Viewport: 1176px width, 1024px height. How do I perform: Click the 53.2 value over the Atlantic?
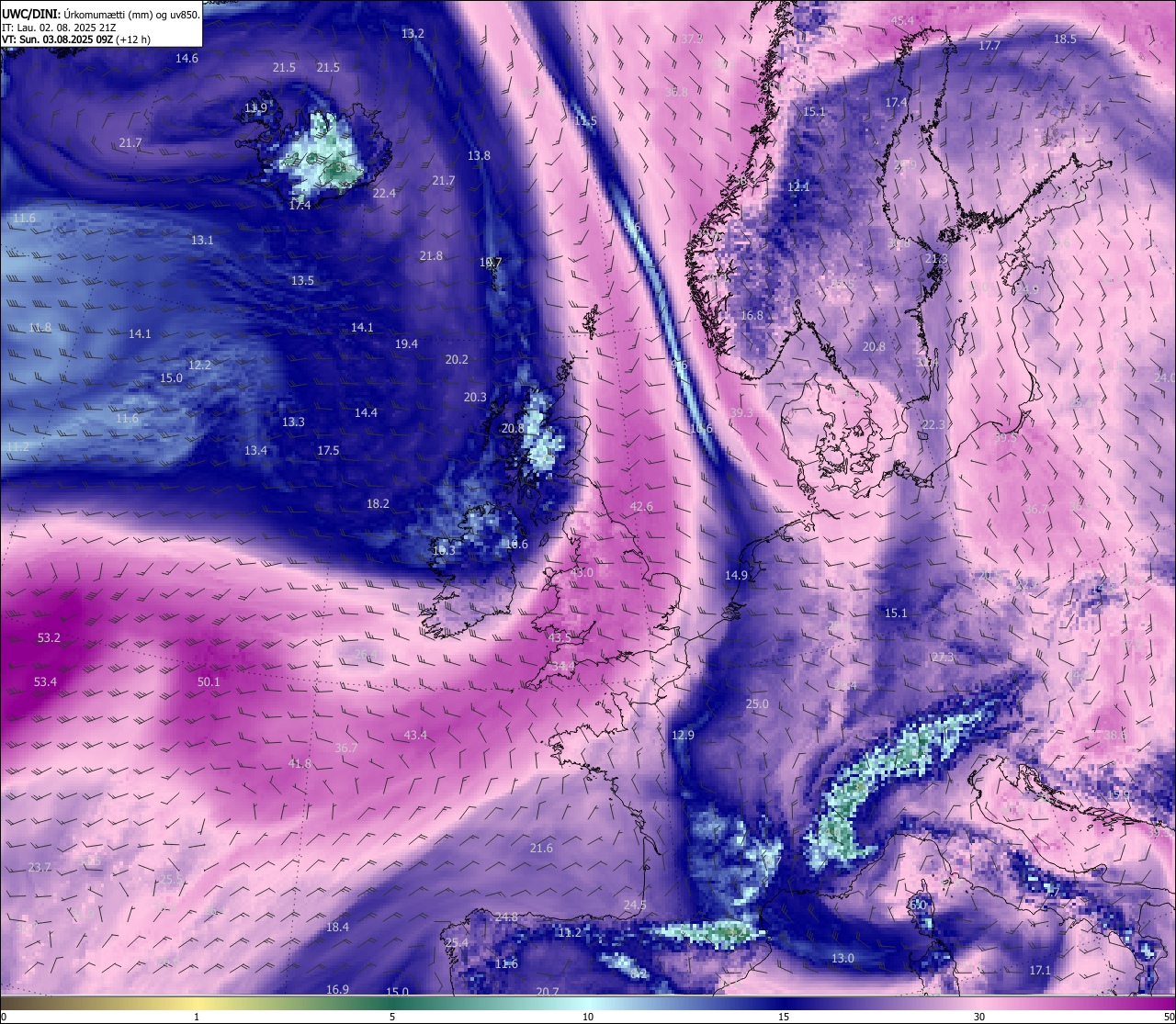[49, 637]
